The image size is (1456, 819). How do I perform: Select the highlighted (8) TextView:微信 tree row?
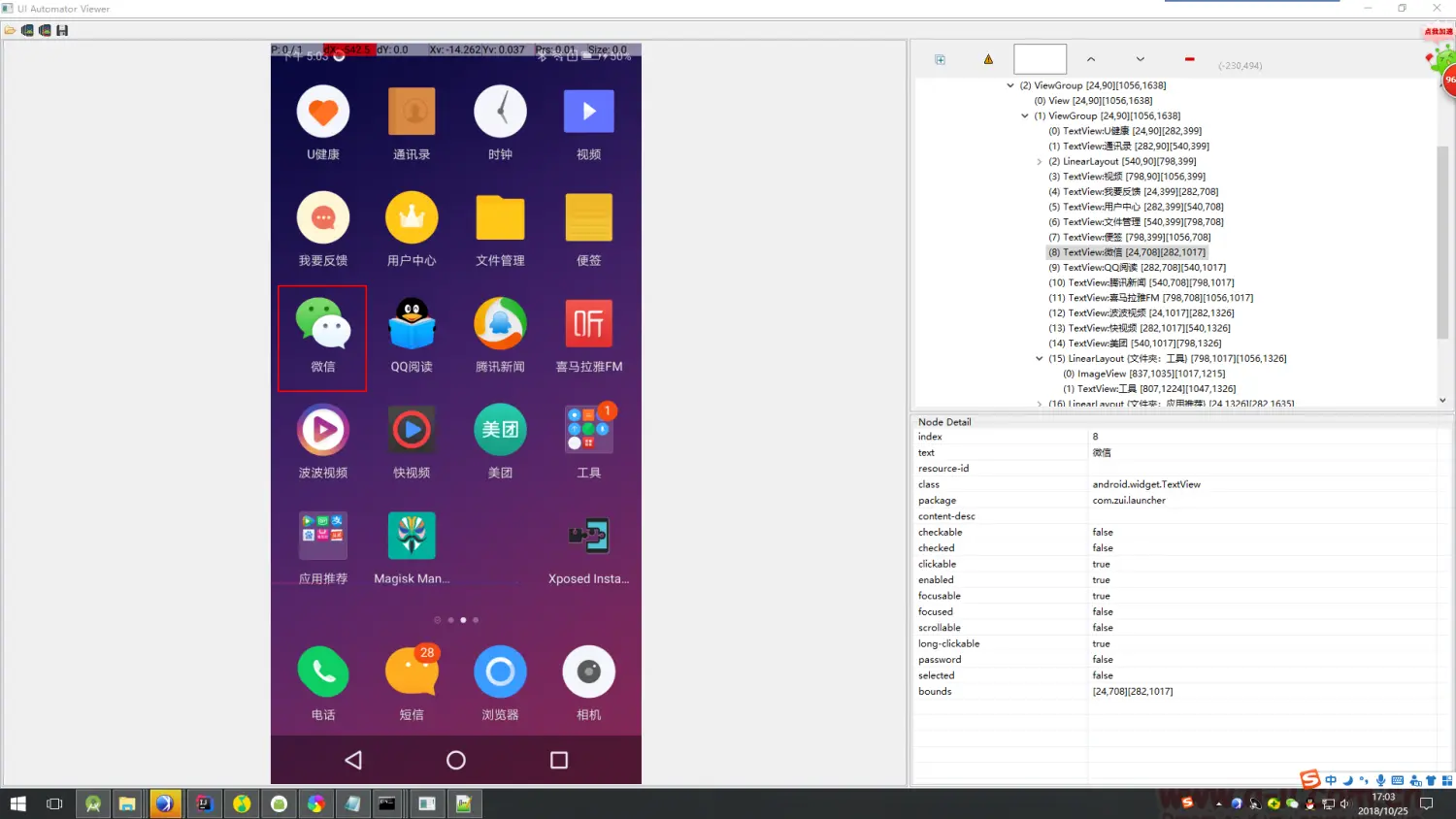(1126, 252)
